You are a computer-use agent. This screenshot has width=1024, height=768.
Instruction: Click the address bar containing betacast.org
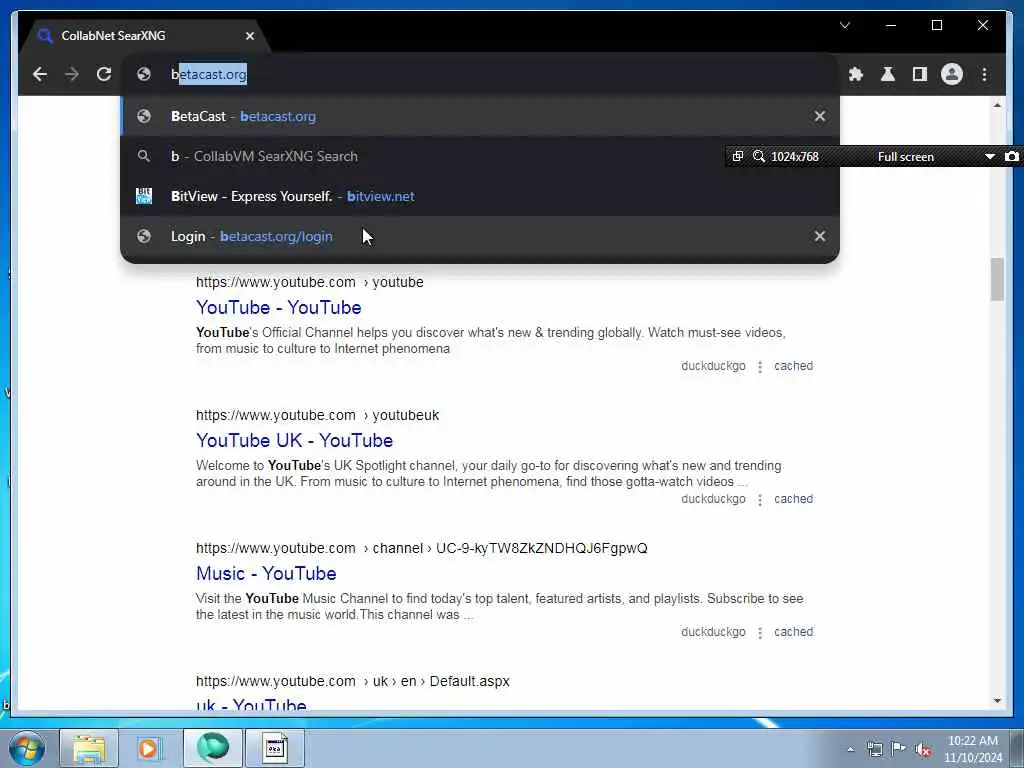(480, 74)
